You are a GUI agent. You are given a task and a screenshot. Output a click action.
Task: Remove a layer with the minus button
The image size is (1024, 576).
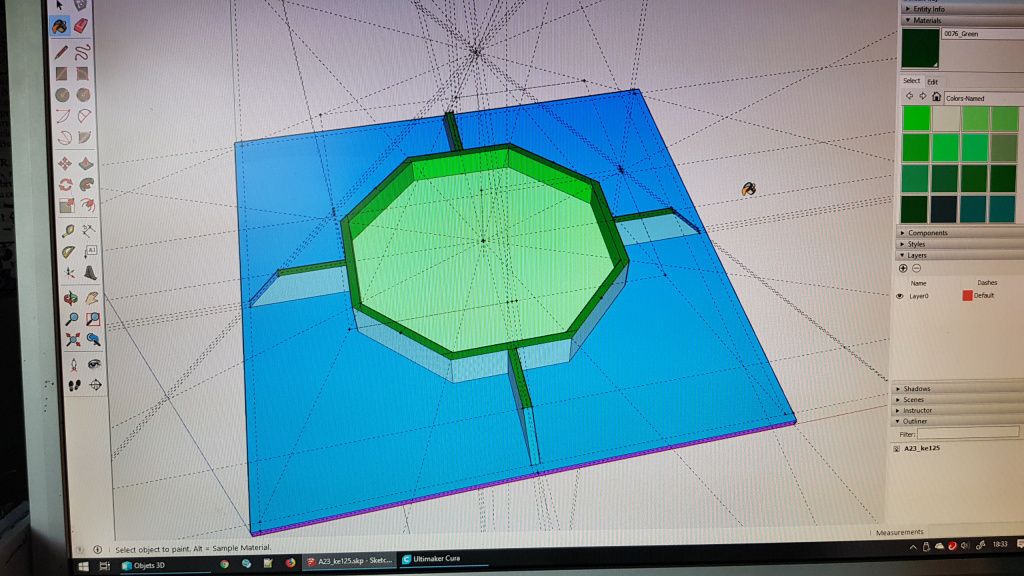pos(915,267)
